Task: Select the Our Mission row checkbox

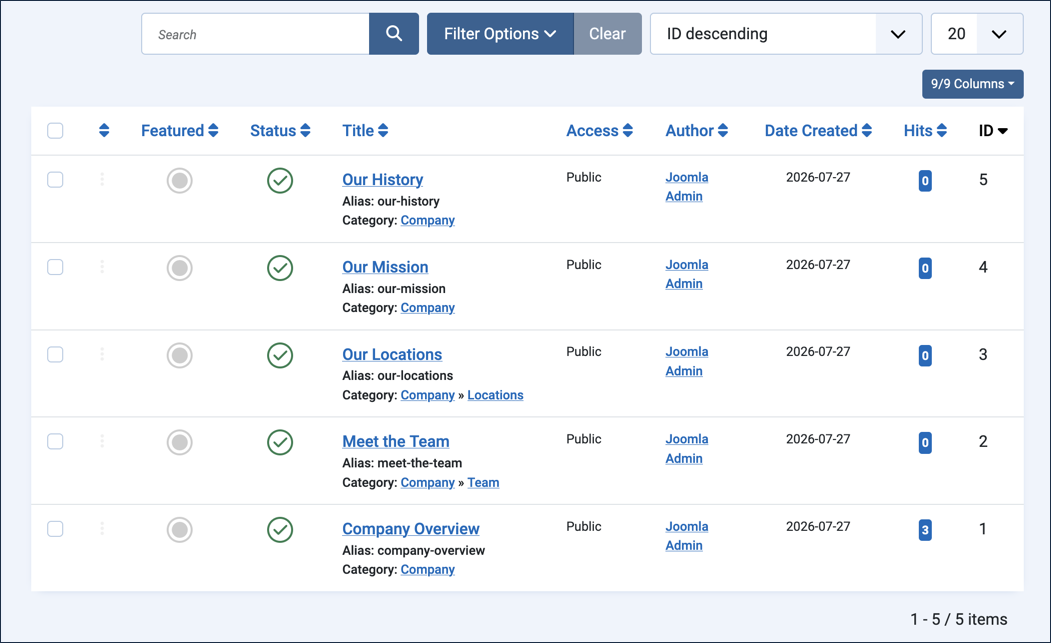Action: [x=55, y=267]
